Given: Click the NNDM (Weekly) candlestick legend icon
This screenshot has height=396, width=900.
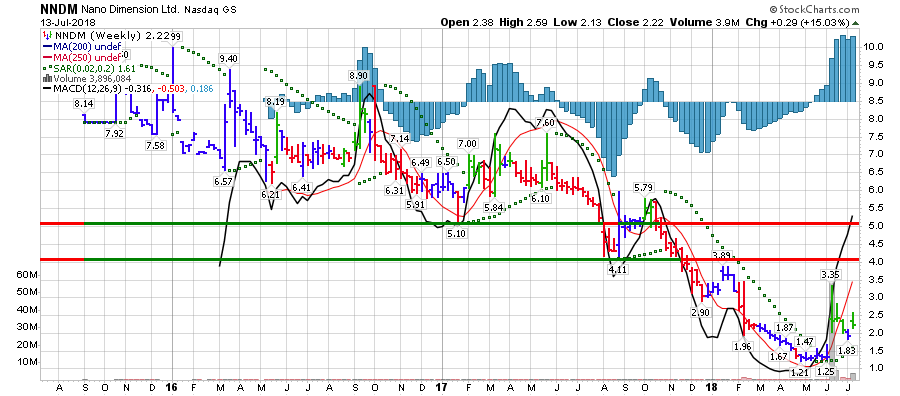Looking at the screenshot, I should point(47,37).
